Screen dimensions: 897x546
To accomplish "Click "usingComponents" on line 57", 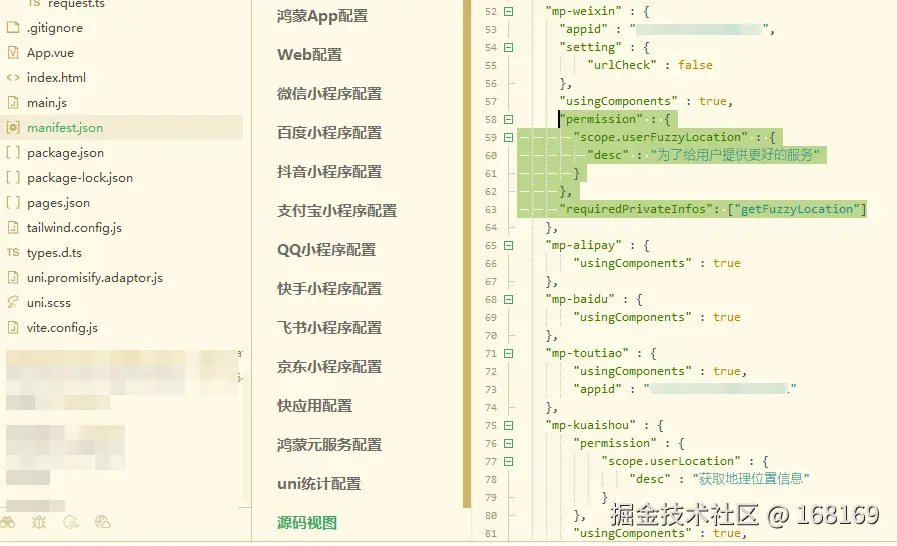I will click(x=618, y=101).
